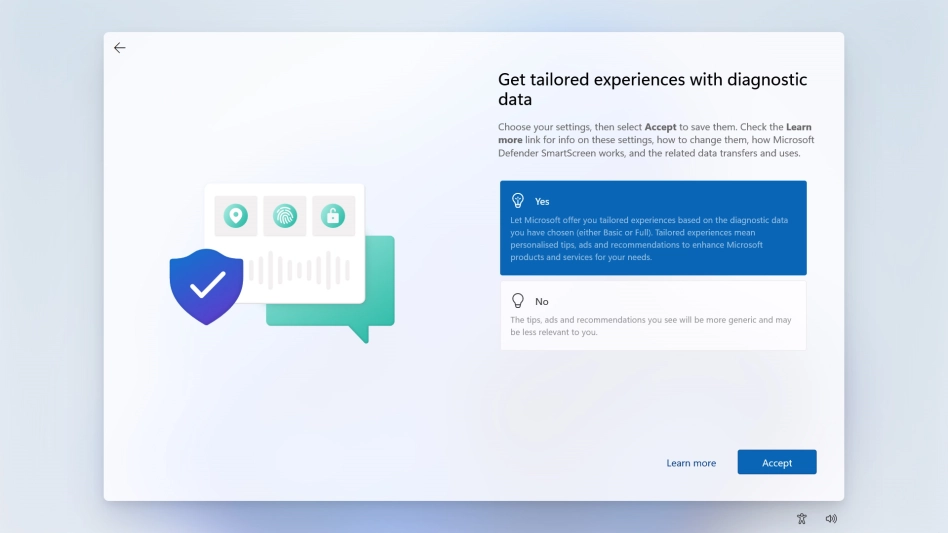
Task: Click the audio waveform graphic in illustration
Action: (300, 270)
